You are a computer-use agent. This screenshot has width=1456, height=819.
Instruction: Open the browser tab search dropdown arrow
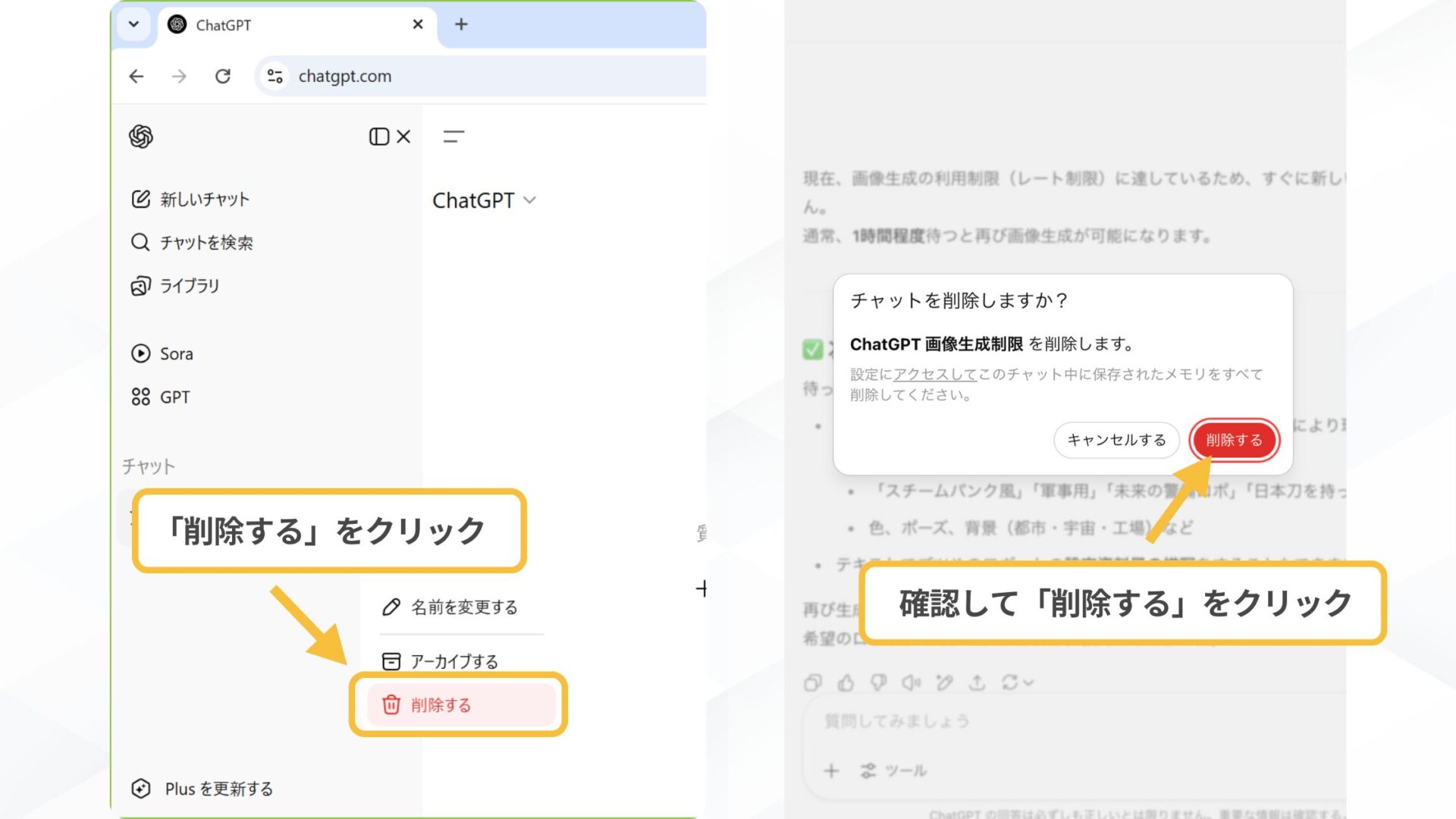[133, 24]
